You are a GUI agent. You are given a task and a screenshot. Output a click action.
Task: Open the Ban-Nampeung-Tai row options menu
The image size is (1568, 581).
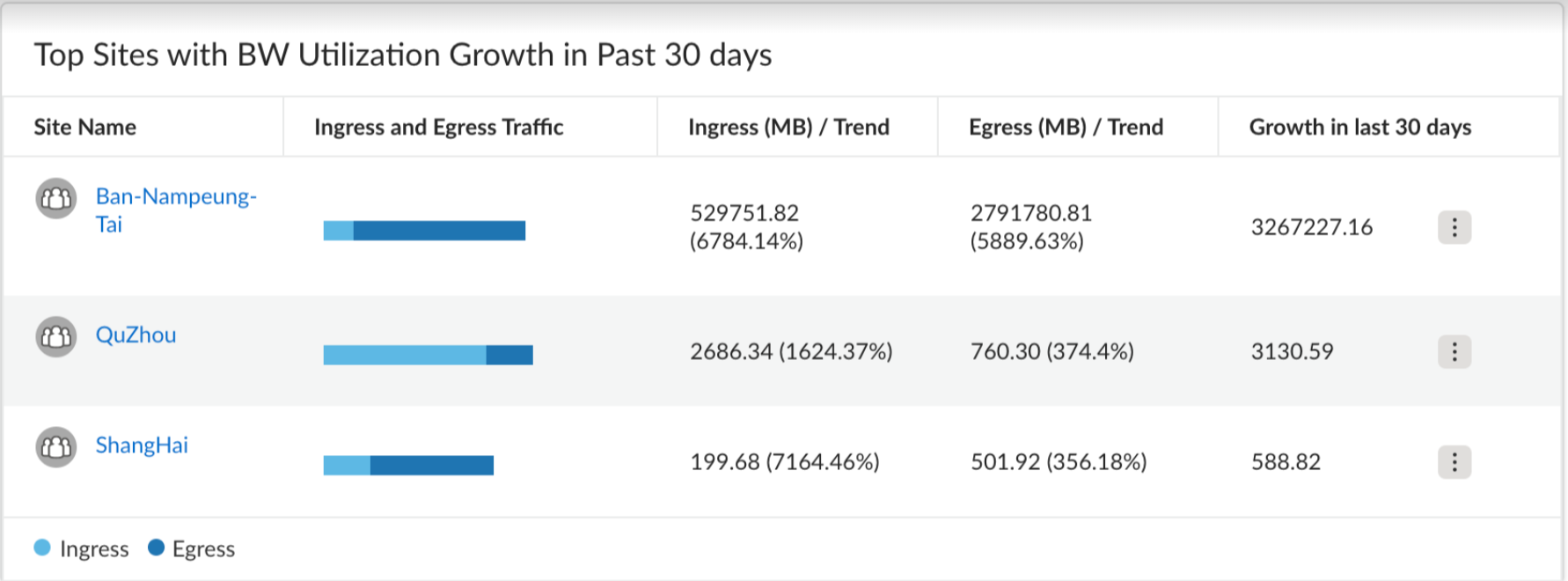1454,227
